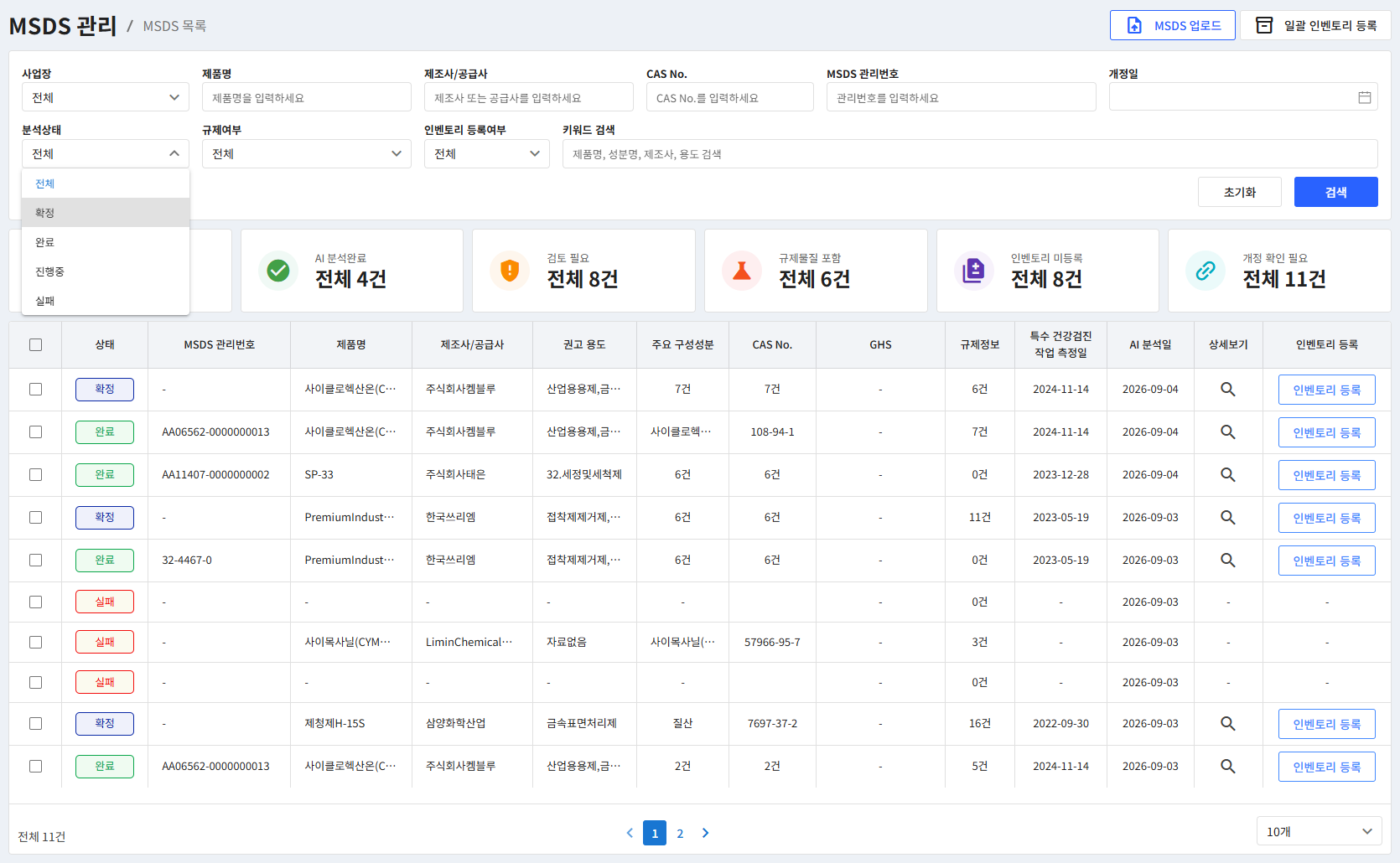Check the row for 제청제H-15S
This screenshot has width=1400, height=863.
pyautogui.click(x=35, y=723)
